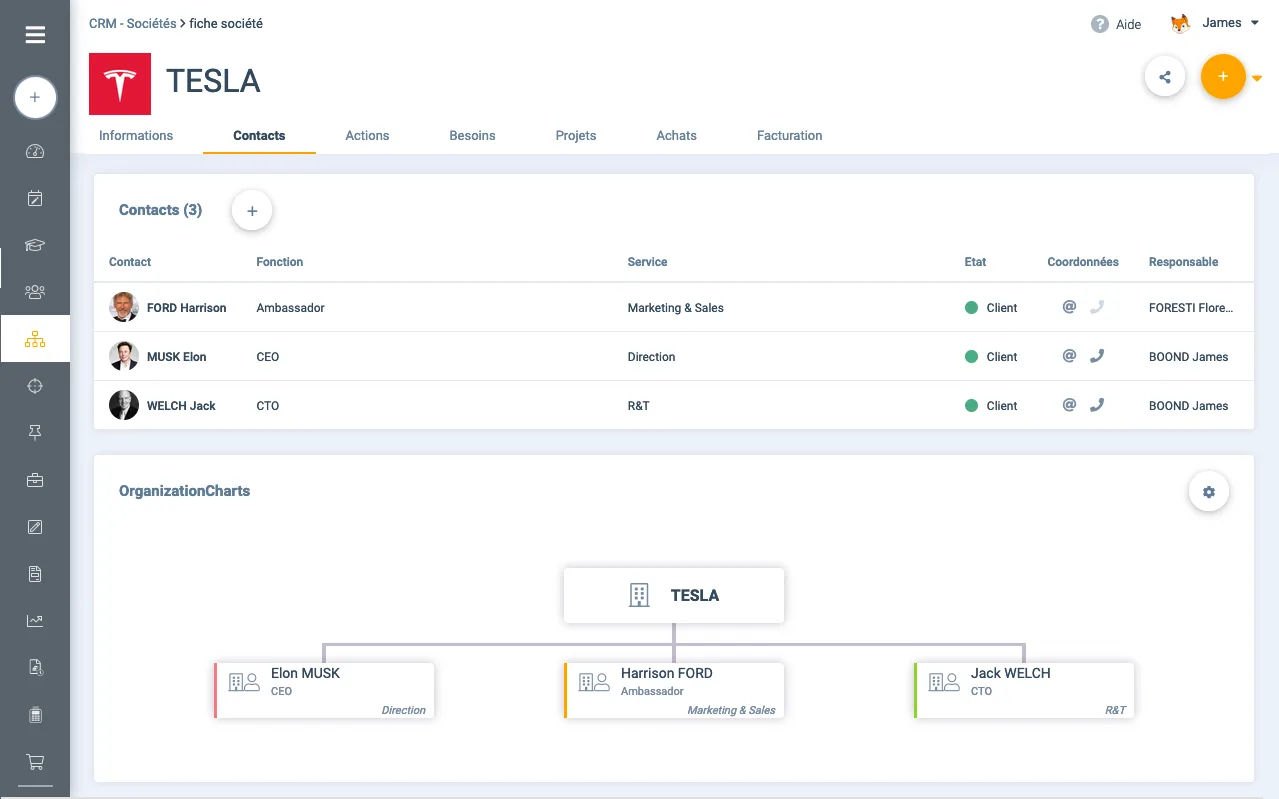Click the sidebar plus create button
This screenshot has width=1279, height=799.
pyautogui.click(x=35, y=98)
